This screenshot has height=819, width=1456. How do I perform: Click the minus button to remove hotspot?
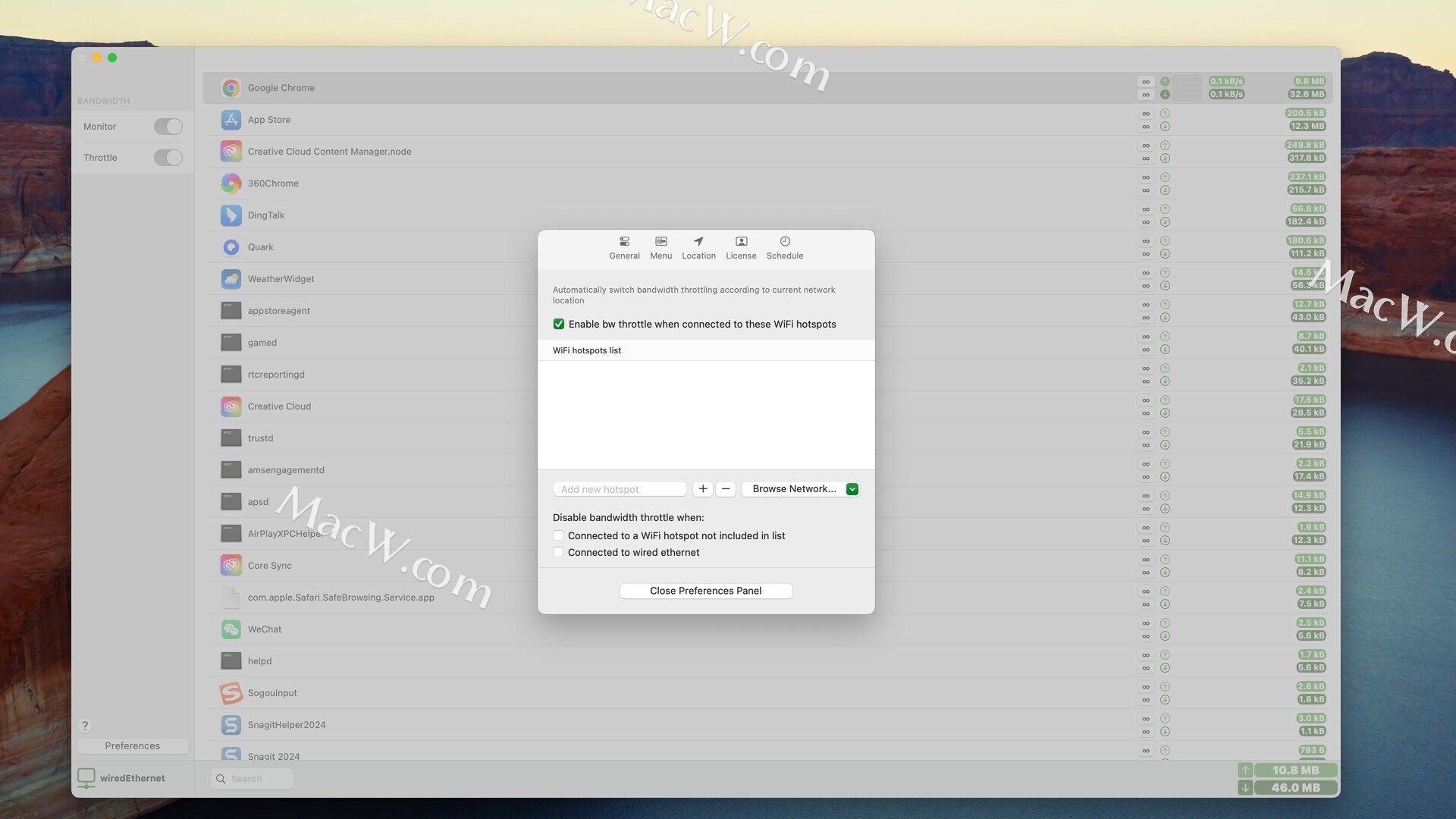pos(726,489)
